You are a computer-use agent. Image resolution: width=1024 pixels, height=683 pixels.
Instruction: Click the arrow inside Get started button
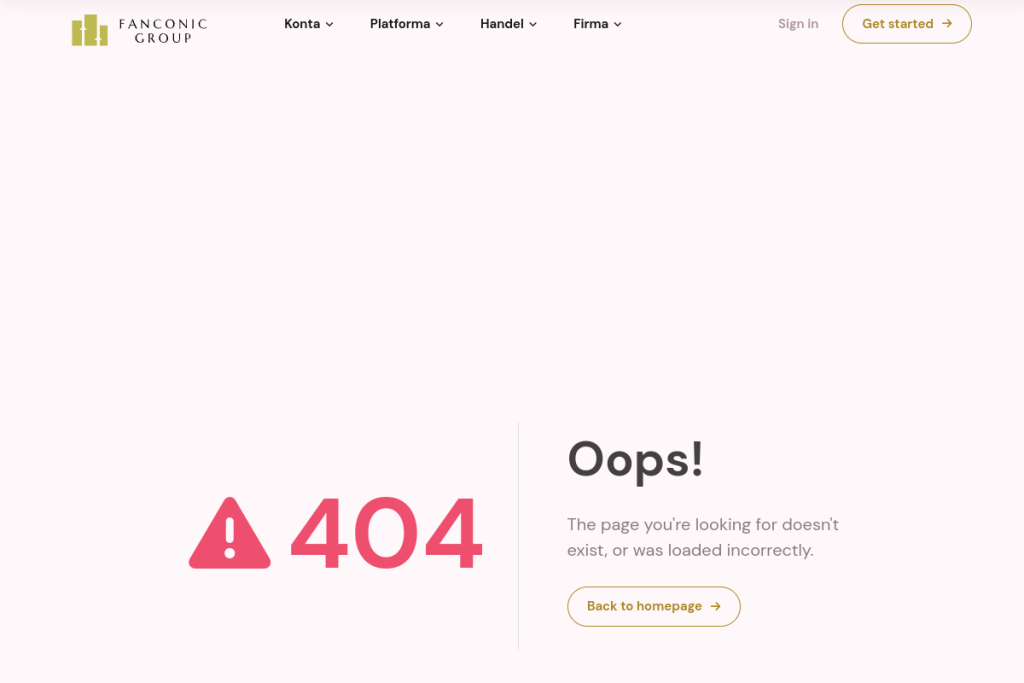click(x=947, y=24)
